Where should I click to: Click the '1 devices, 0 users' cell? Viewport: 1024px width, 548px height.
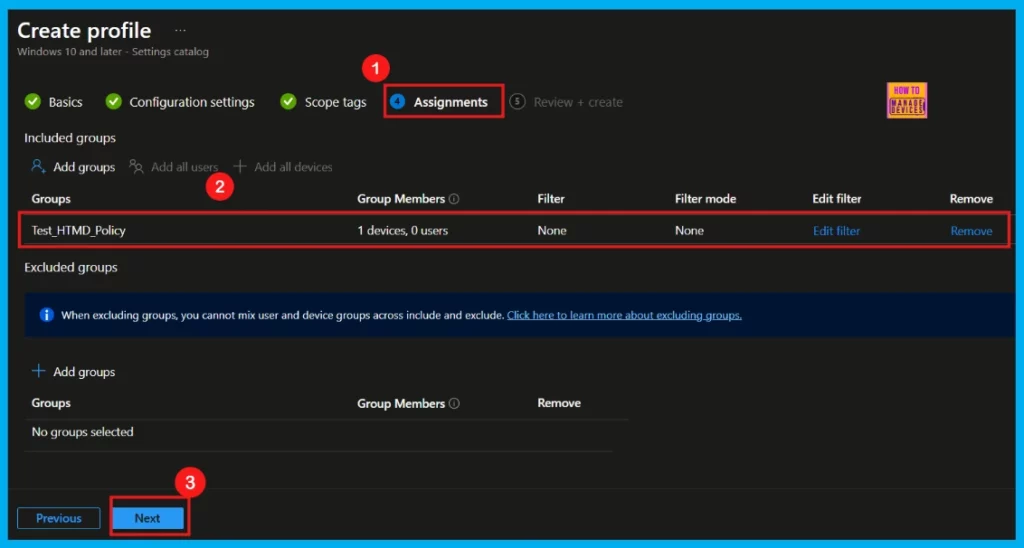pos(402,231)
